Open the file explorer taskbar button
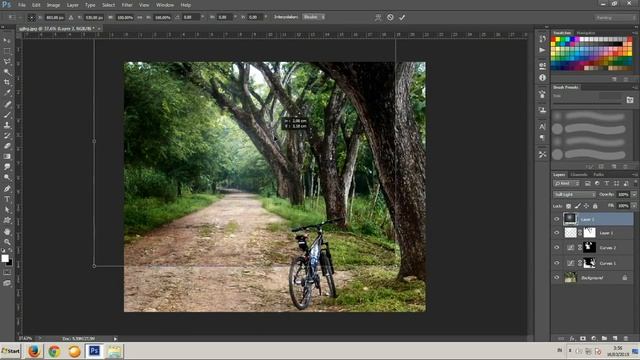Screen dimensions: 640x360 coord(115,351)
